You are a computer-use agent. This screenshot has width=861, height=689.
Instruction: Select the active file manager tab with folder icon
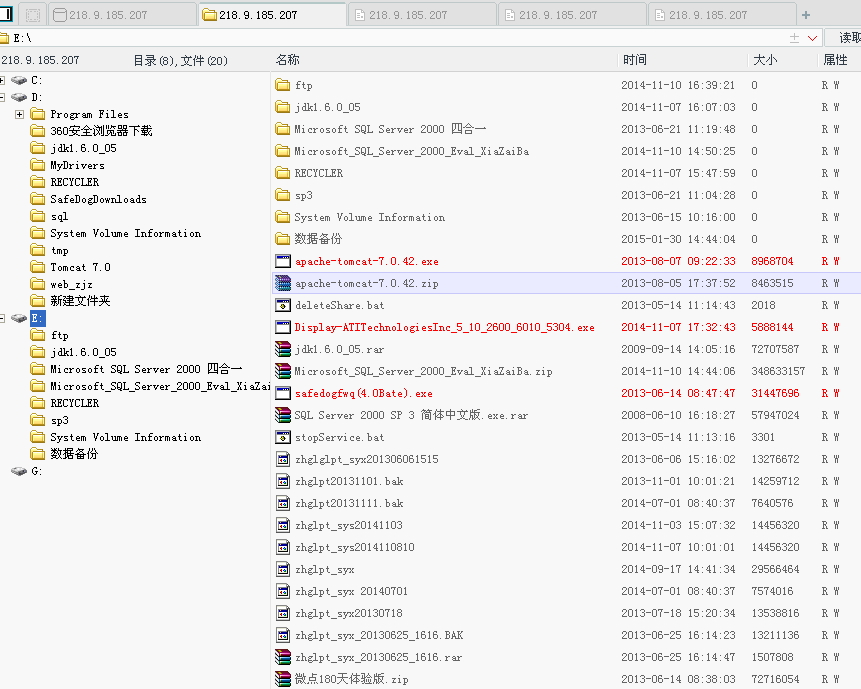[272, 15]
